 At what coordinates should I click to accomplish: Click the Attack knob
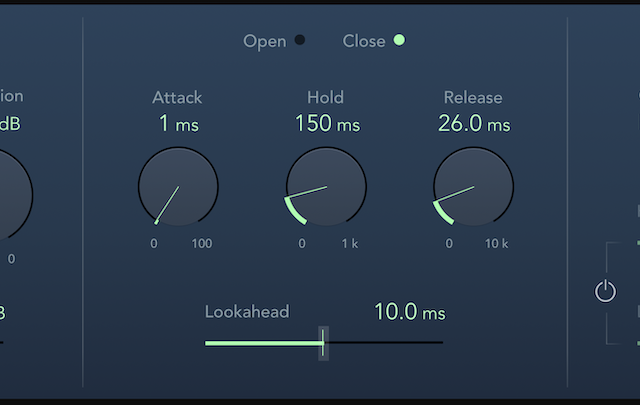click(x=178, y=187)
